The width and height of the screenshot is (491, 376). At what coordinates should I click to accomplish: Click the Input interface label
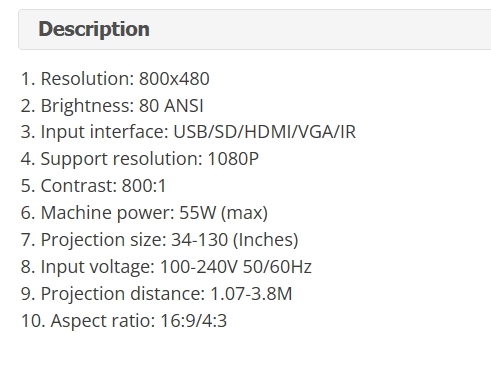[105, 132]
